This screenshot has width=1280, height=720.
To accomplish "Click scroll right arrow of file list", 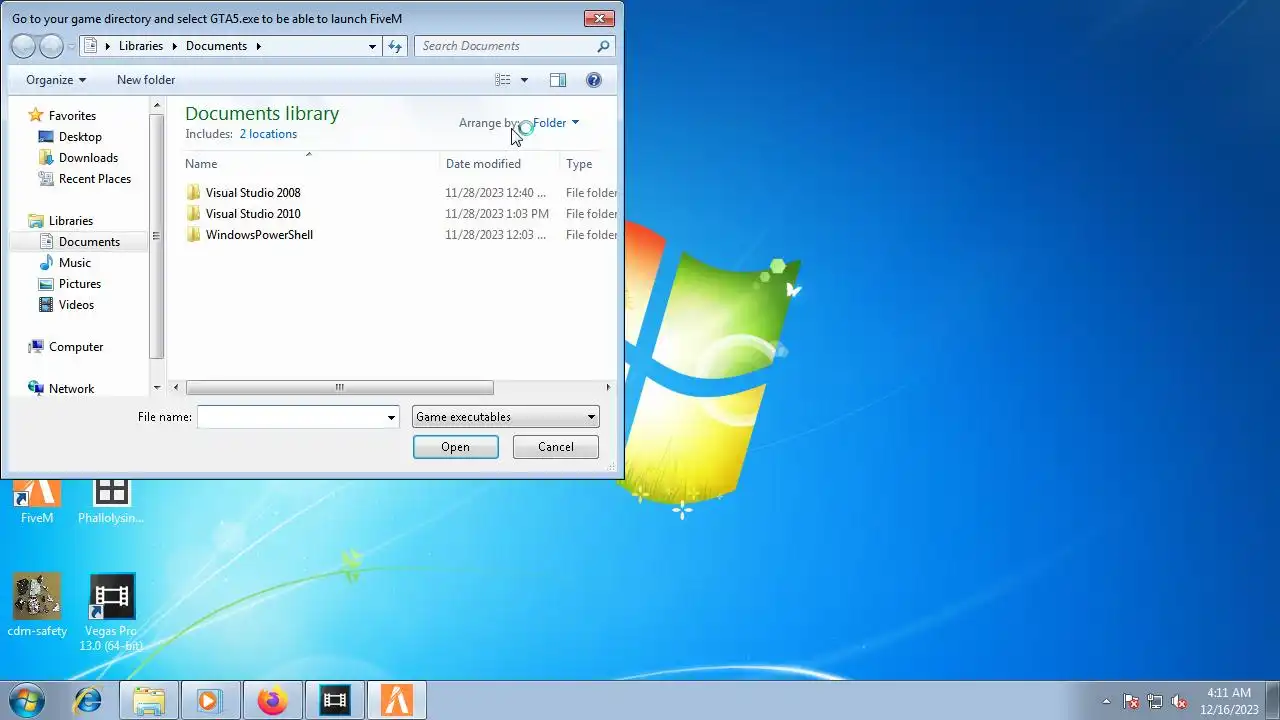I will tap(608, 388).
